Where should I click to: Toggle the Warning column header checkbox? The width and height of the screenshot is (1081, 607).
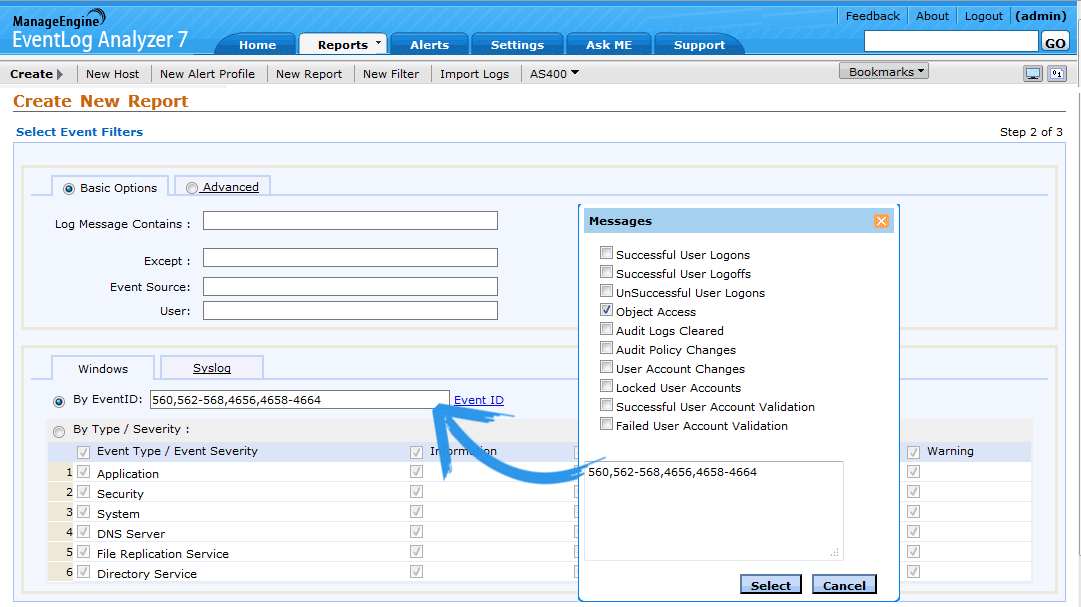click(913, 452)
